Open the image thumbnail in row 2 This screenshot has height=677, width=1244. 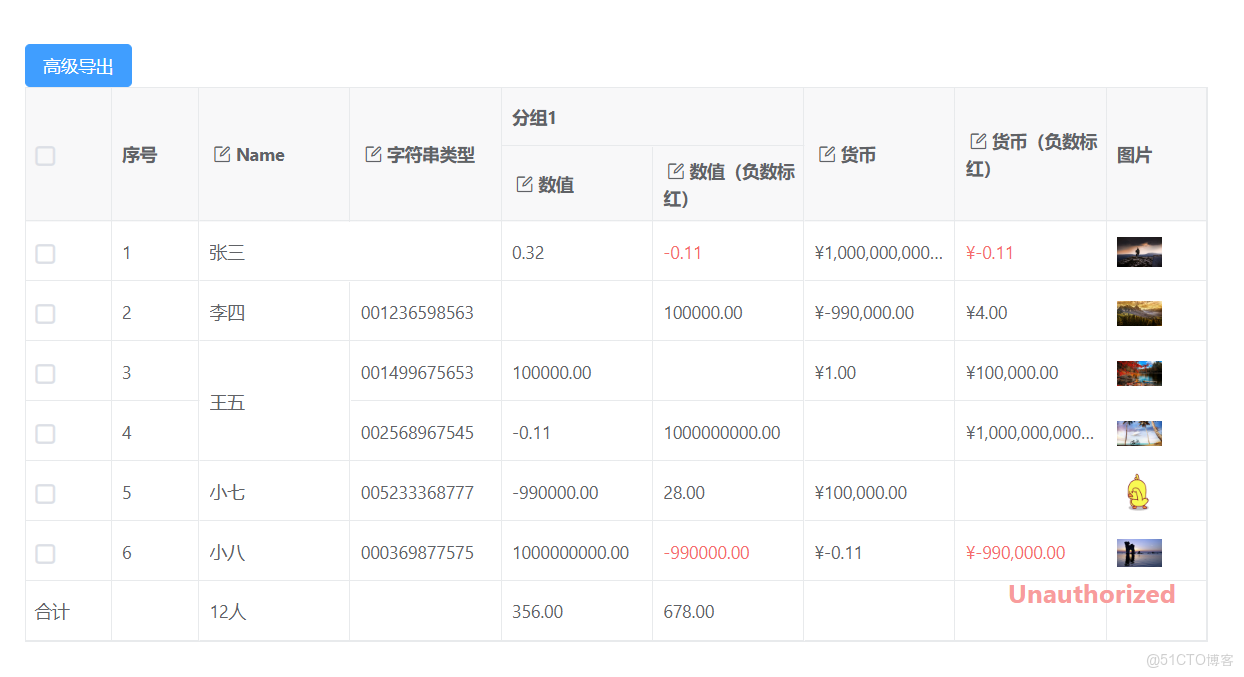pos(1139,313)
